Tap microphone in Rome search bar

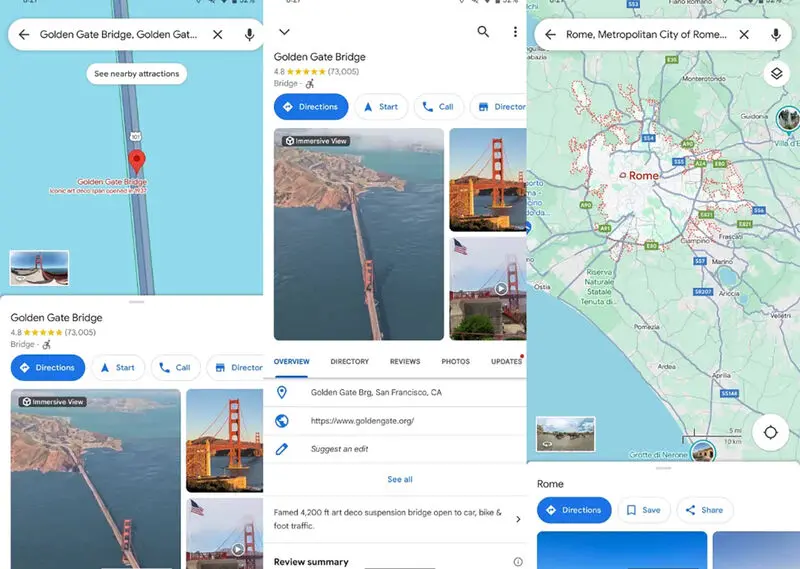point(776,35)
